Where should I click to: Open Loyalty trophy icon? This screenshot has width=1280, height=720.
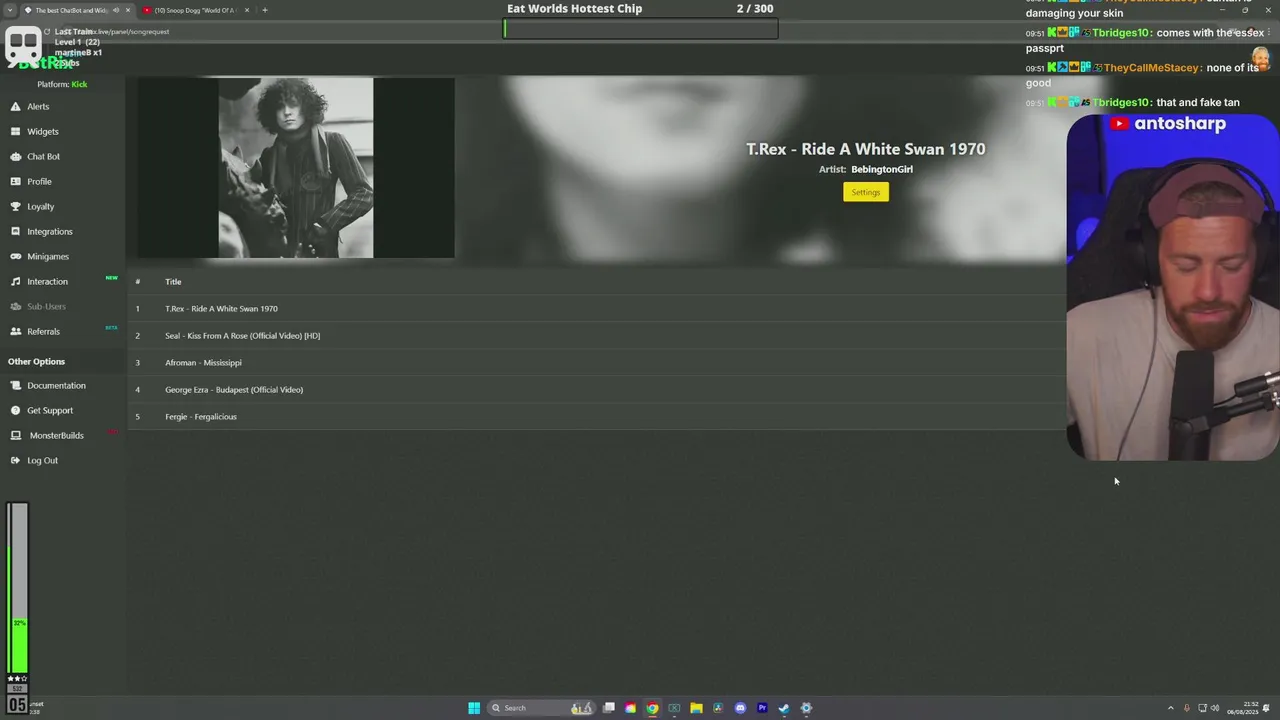click(15, 206)
